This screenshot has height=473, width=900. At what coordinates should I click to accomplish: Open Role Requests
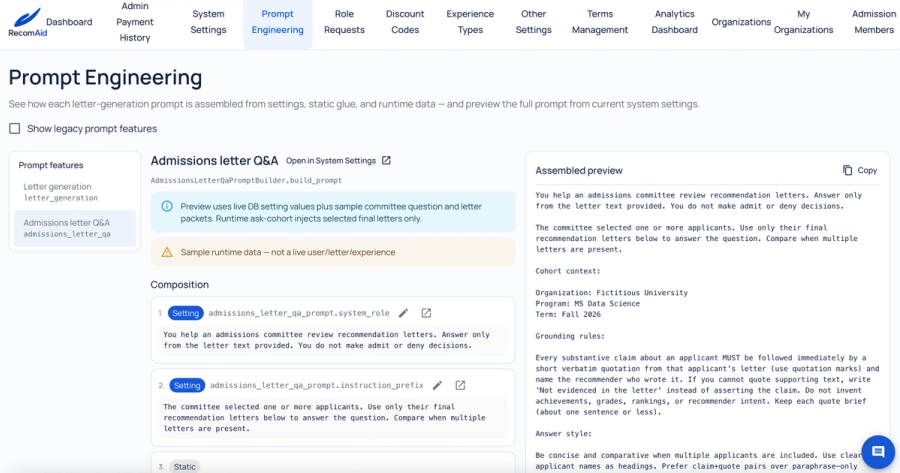pyautogui.click(x=344, y=22)
